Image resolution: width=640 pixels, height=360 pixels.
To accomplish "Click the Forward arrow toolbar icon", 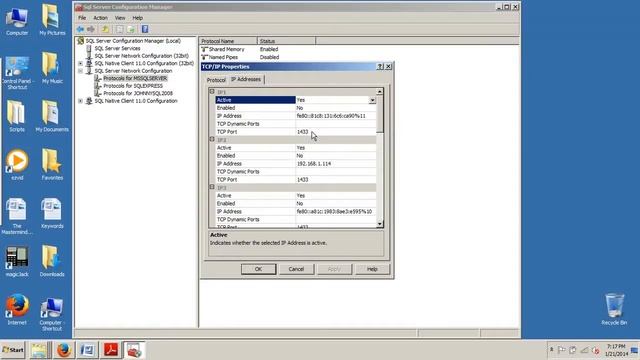I will coord(91,29).
